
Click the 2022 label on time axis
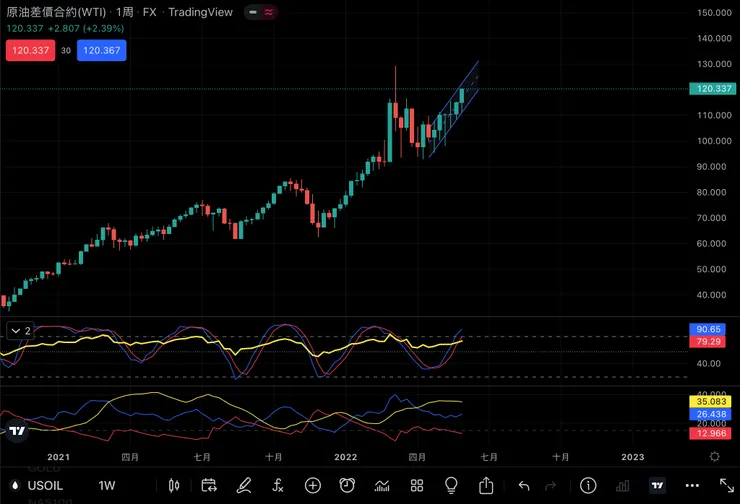click(345, 457)
